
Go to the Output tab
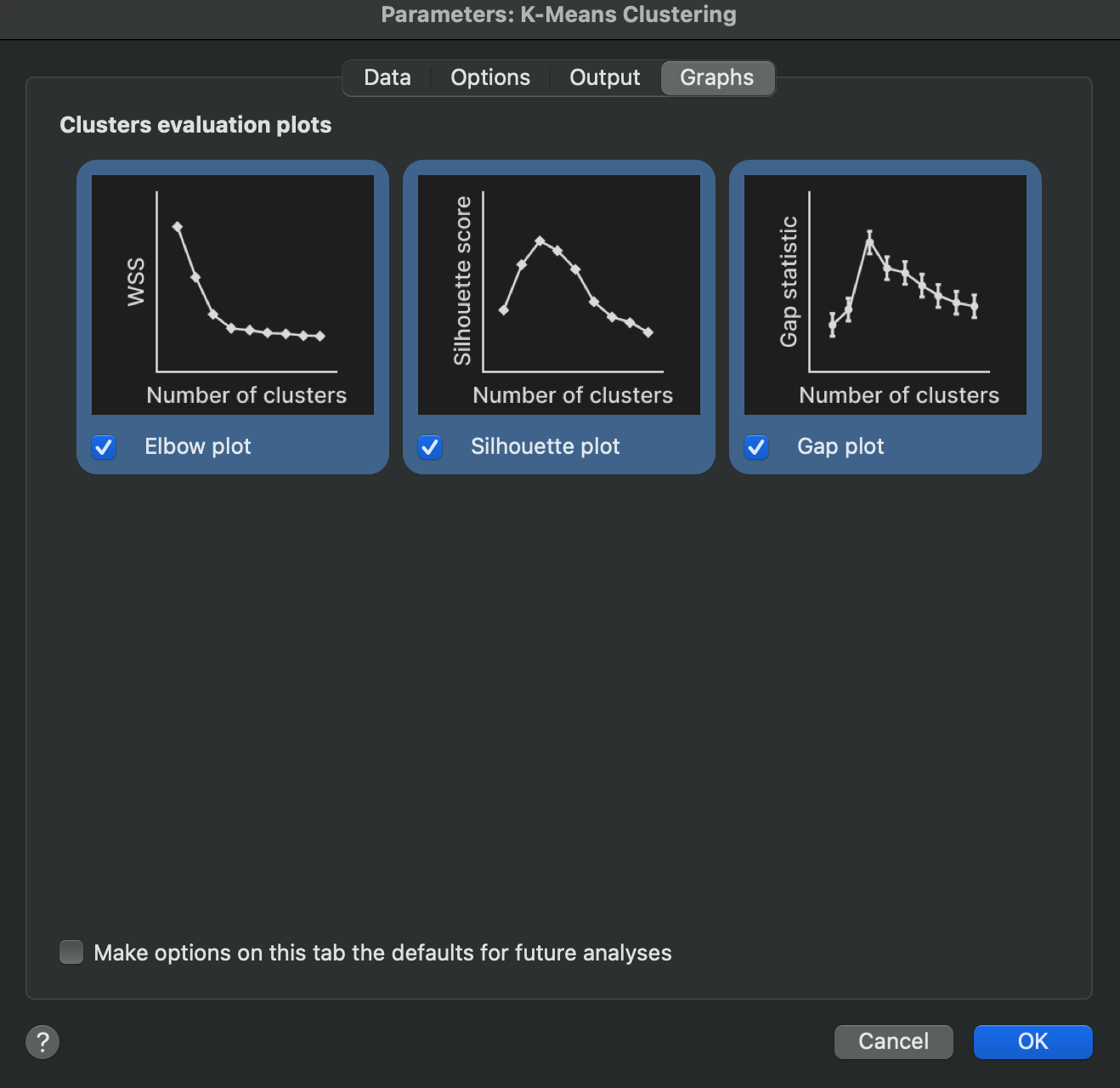604,78
